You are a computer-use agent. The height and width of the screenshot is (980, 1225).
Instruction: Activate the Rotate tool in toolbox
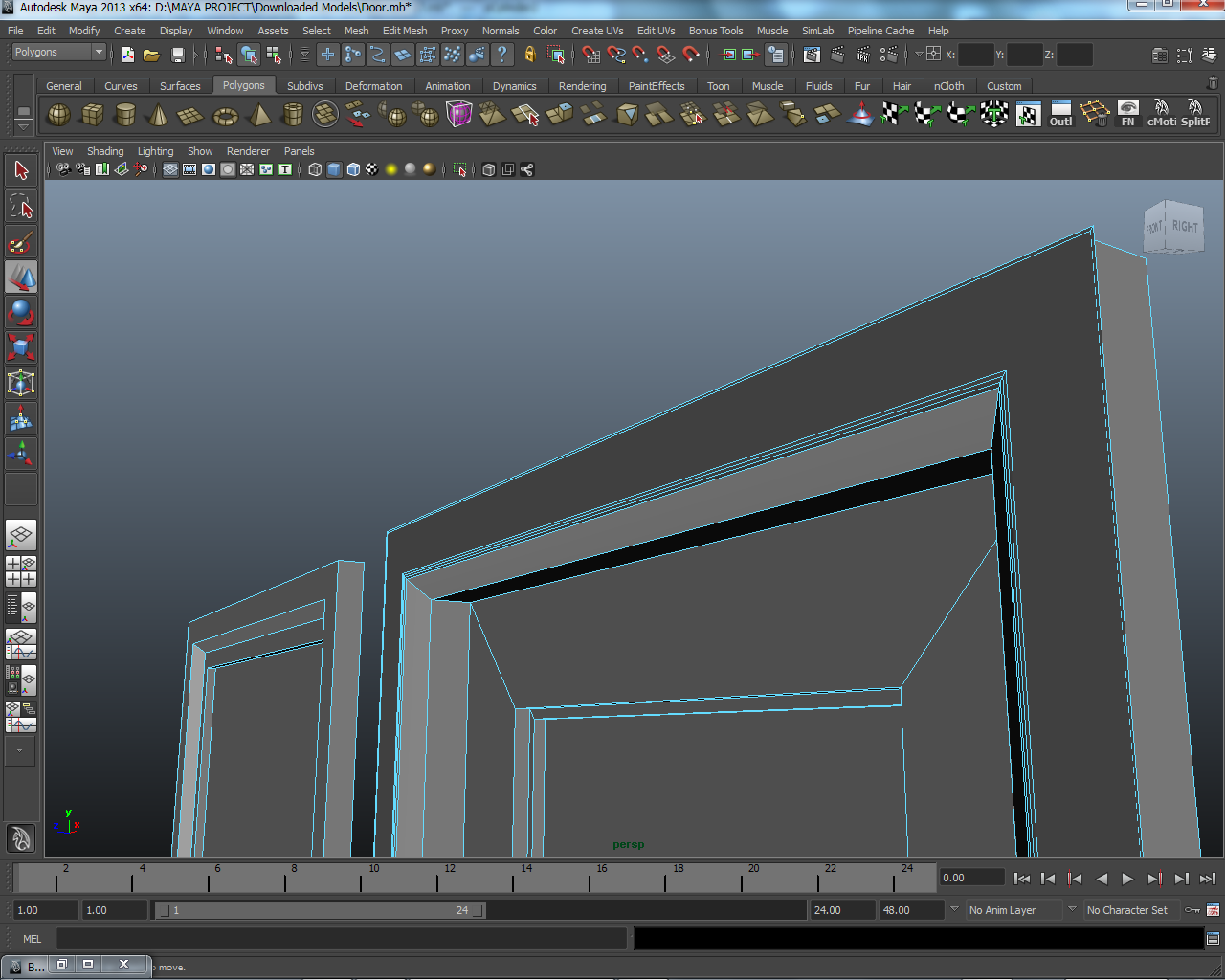(x=21, y=312)
